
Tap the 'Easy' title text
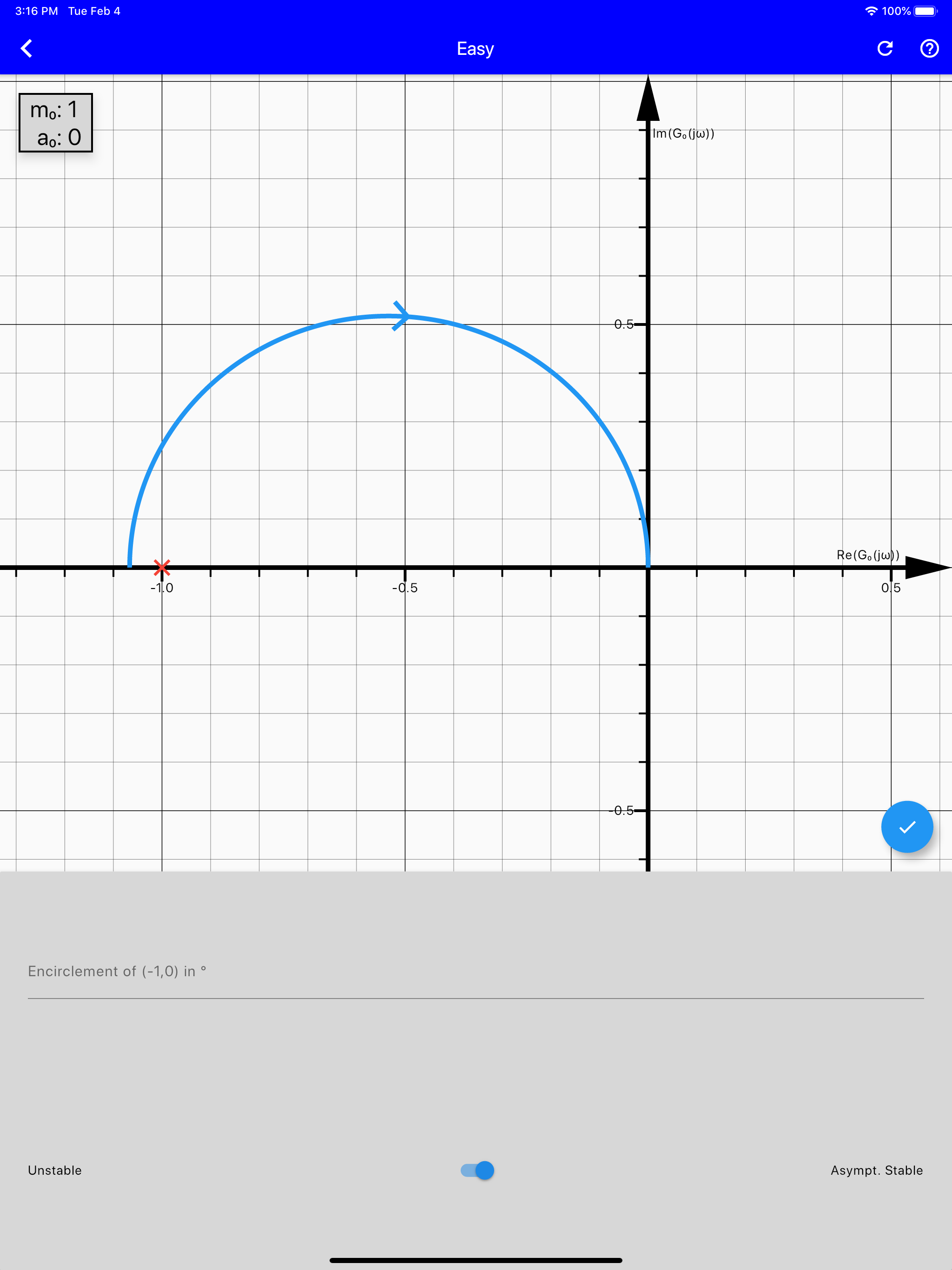(x=475, y=49)
